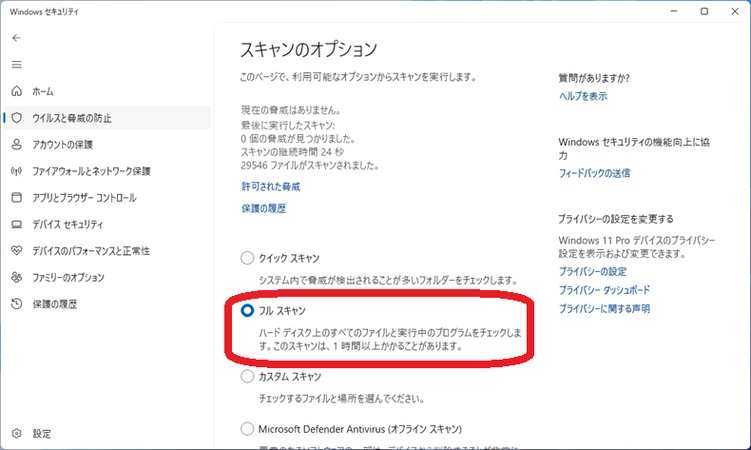Click the 質問がありますか? heading
751x450 pixels.
(x=594, y=78)
